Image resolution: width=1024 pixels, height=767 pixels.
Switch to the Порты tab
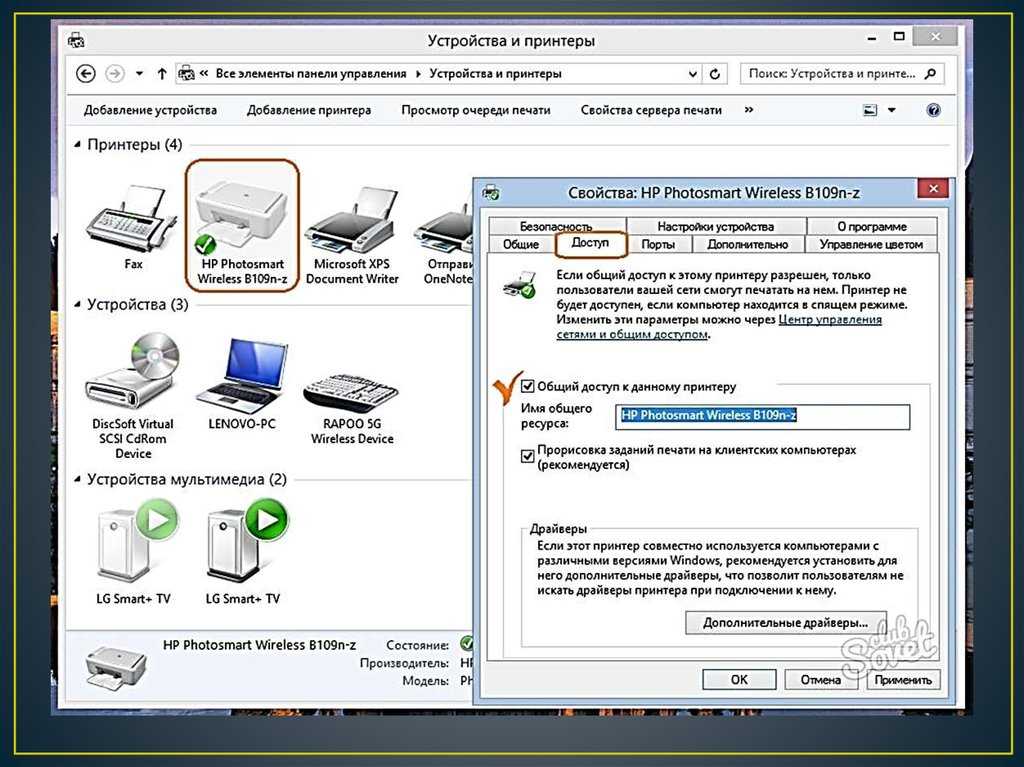point(658,244)
